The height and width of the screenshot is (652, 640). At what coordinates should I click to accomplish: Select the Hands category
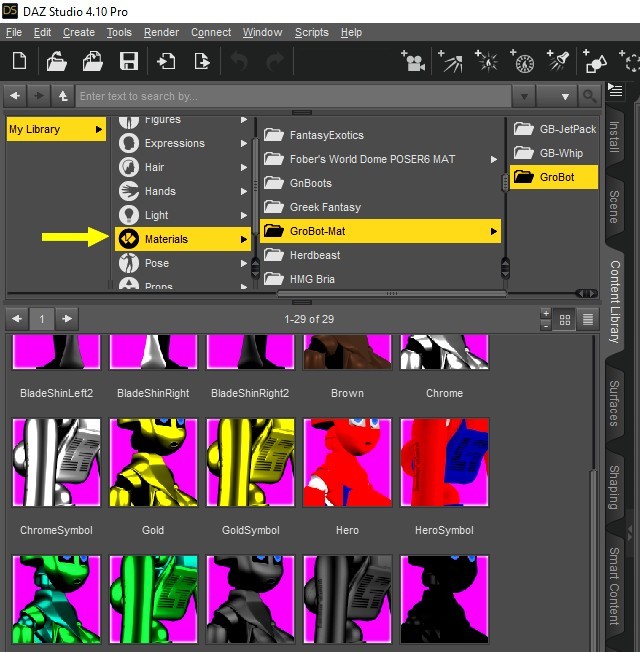pos(183,191)
